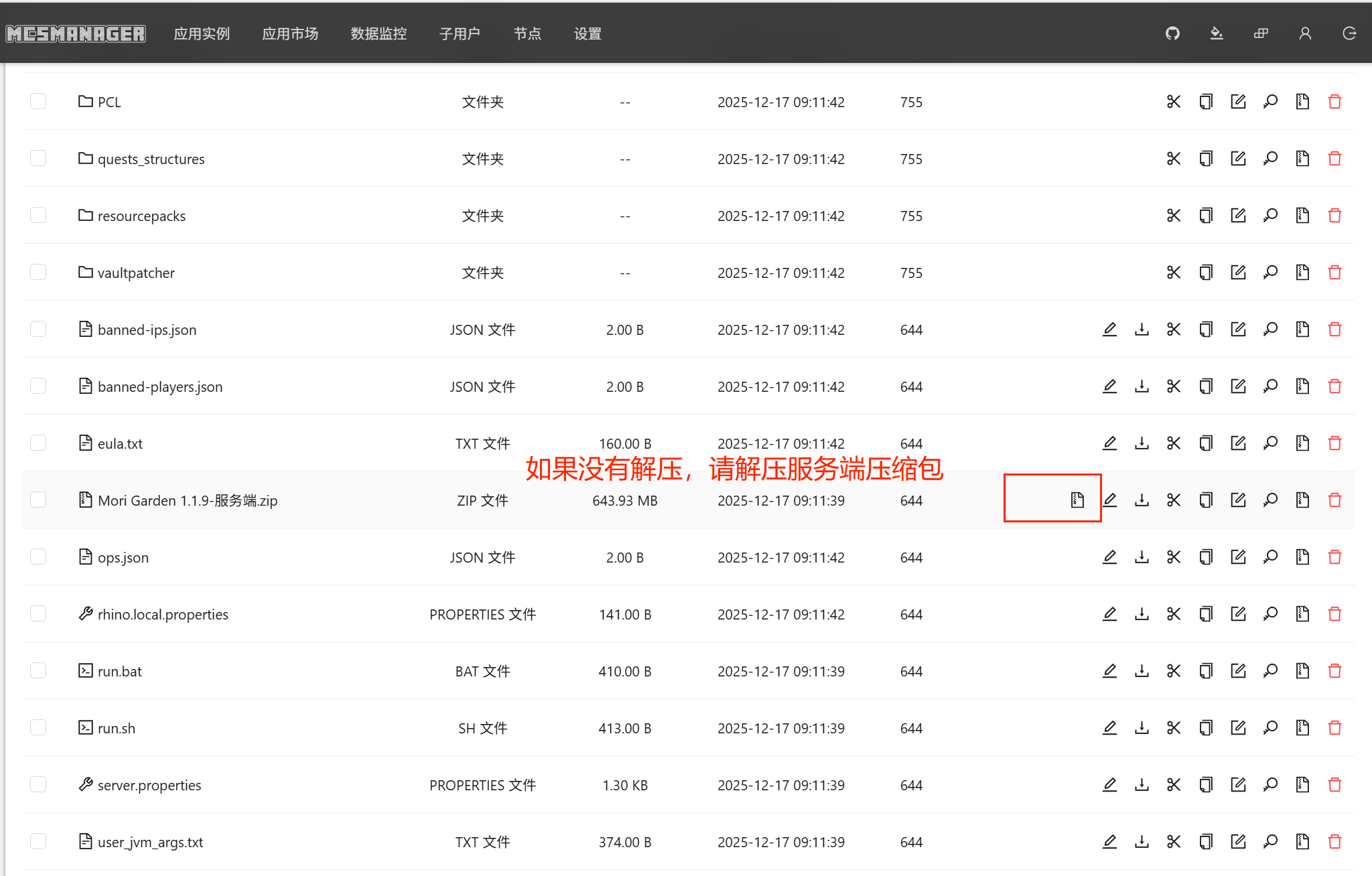Open the 应用市场 menu
Viewport: 1372px width, 876px height.
[x=290, y=33]
